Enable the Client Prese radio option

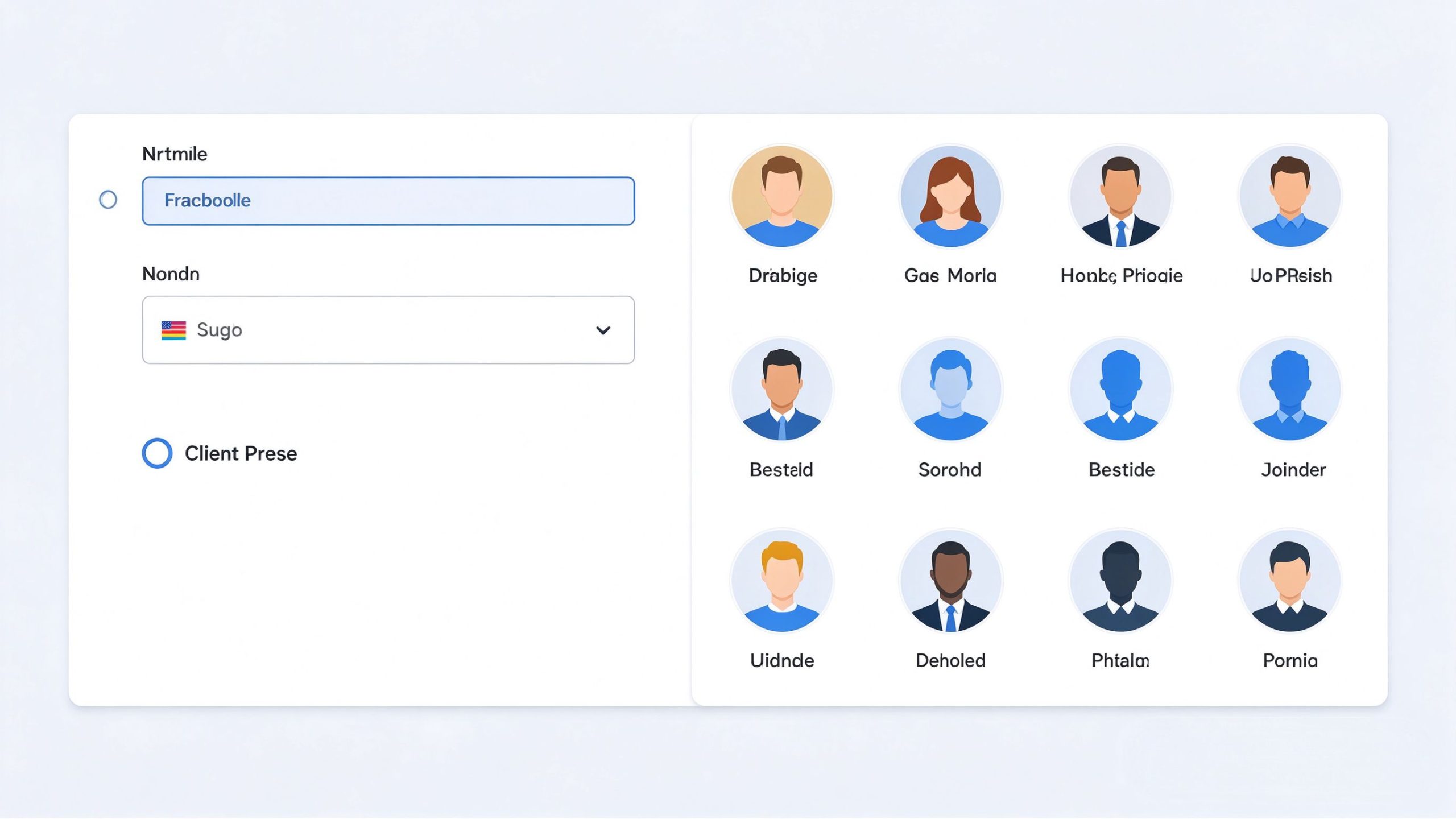click(x=157, y=453)
